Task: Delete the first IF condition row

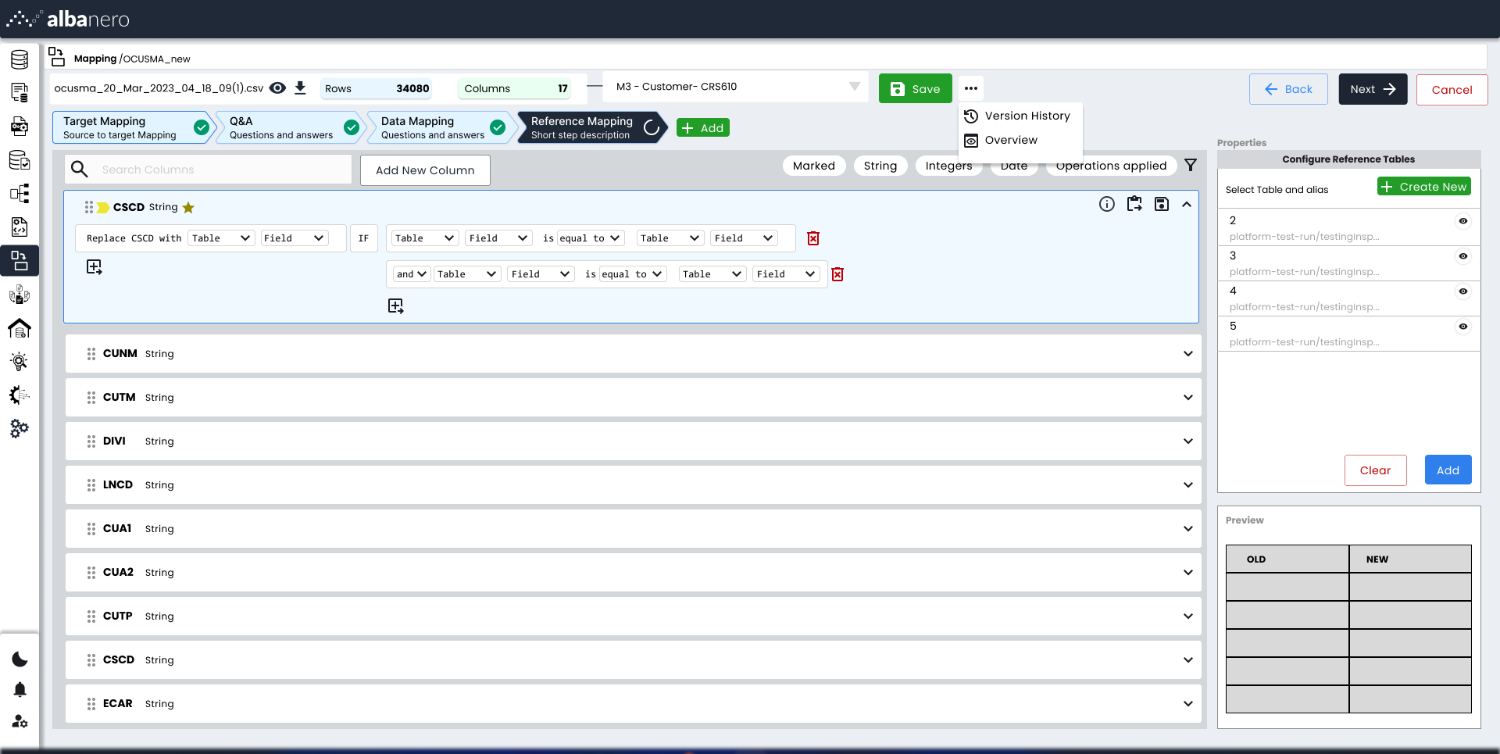Action: (x=814, y=238)
